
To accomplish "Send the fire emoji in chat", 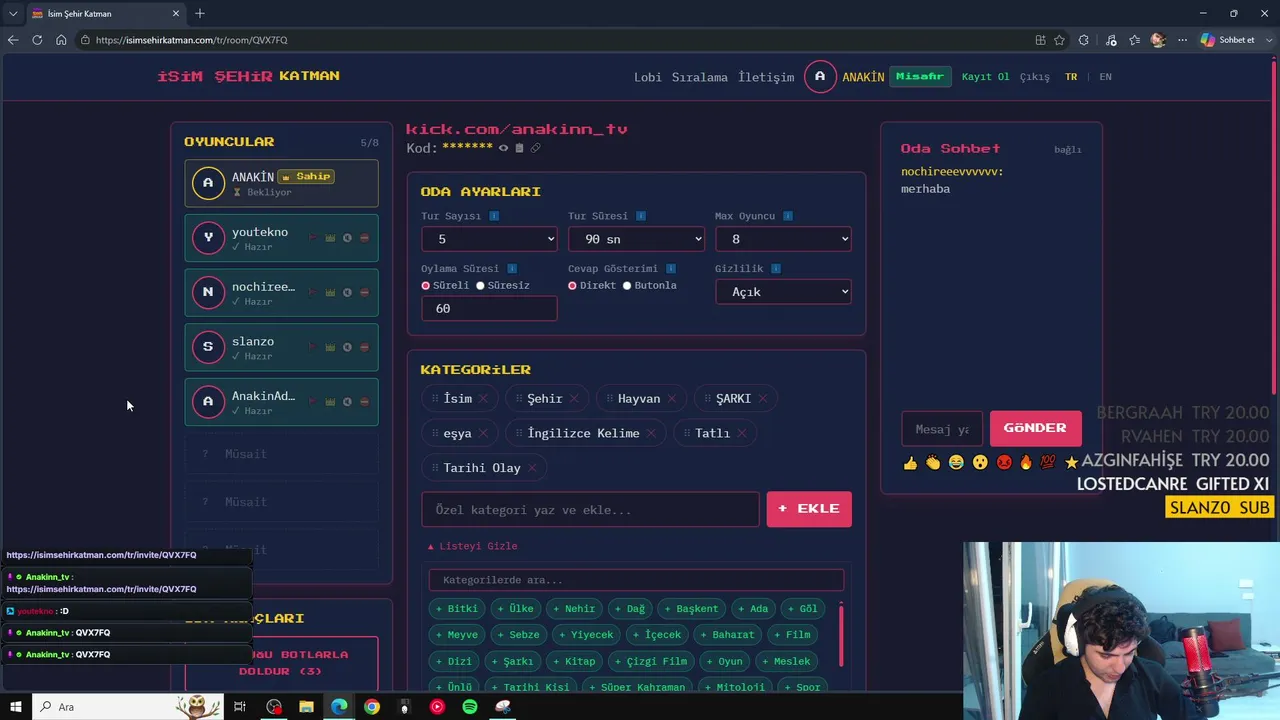I will pos(1026,463).
